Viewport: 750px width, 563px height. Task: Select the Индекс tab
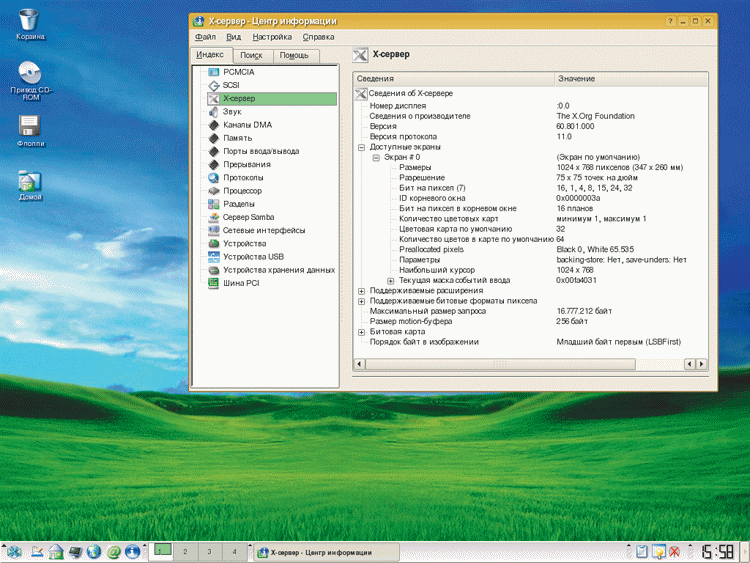coord(210,55)
